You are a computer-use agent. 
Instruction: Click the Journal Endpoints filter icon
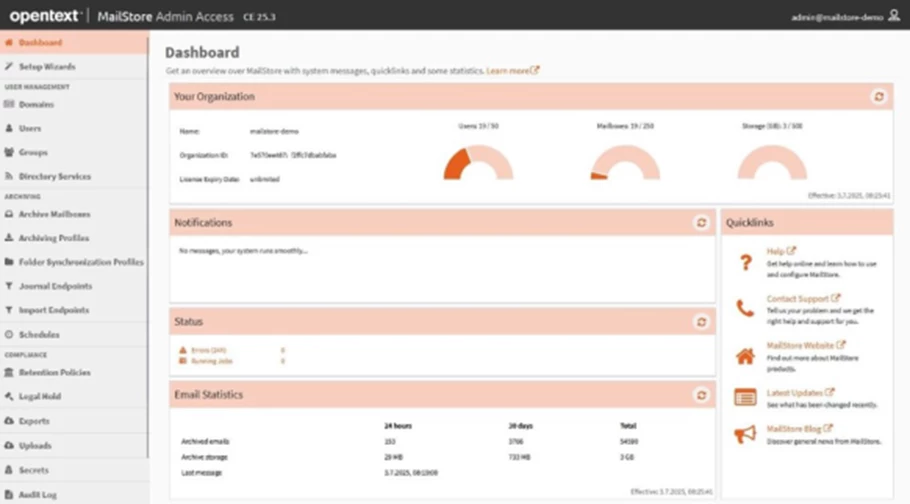pos(9,286)
